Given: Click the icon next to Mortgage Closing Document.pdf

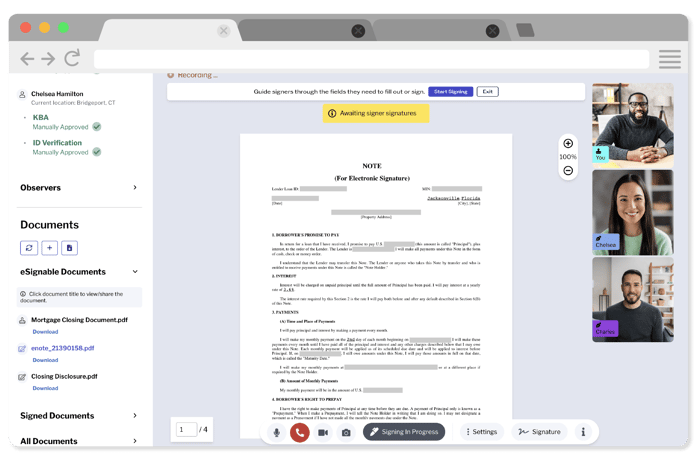Looking at the screenshot, I should coord(22,320).
